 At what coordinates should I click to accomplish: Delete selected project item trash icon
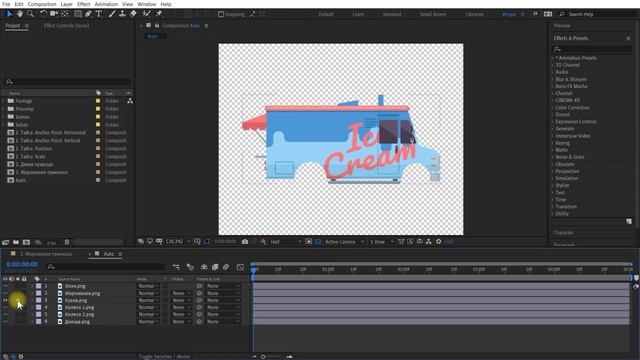coord(67,242)
